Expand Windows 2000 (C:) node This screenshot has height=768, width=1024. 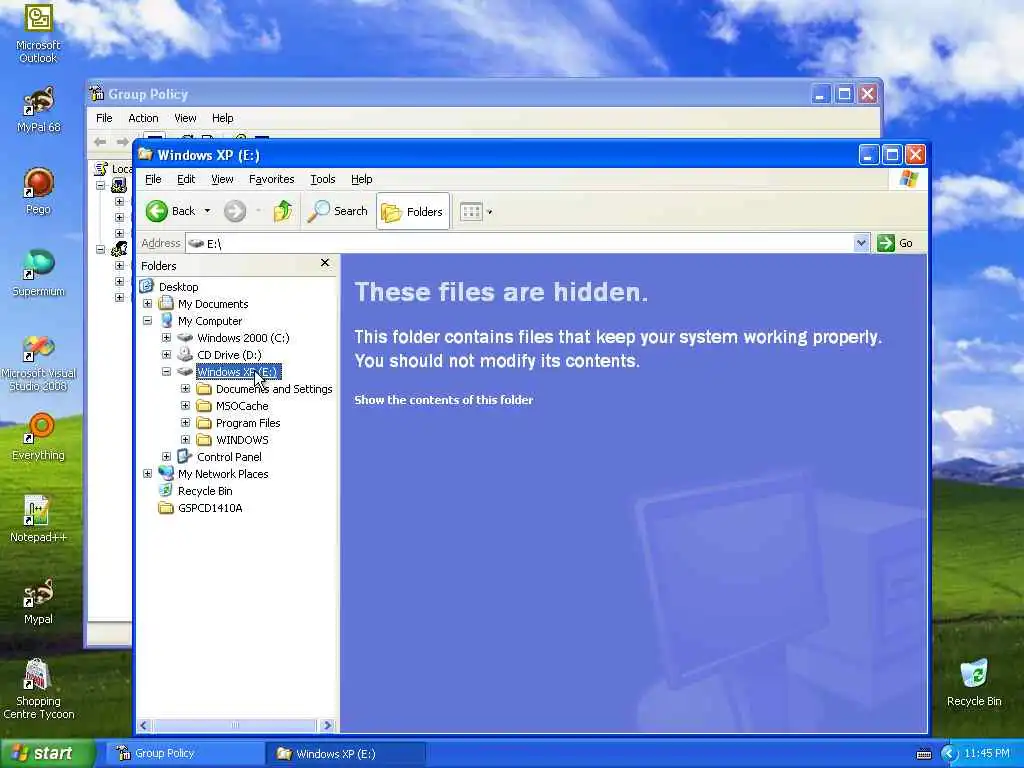(167, 338)
